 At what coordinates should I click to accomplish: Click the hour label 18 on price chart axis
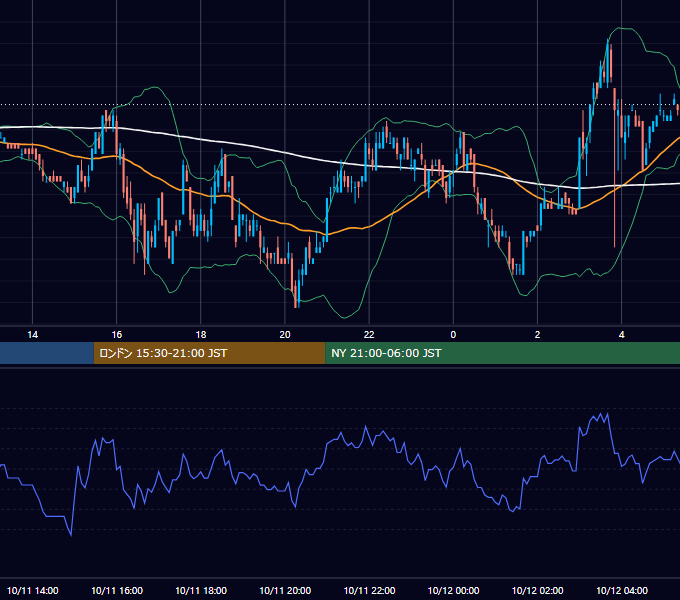(201, 335)
